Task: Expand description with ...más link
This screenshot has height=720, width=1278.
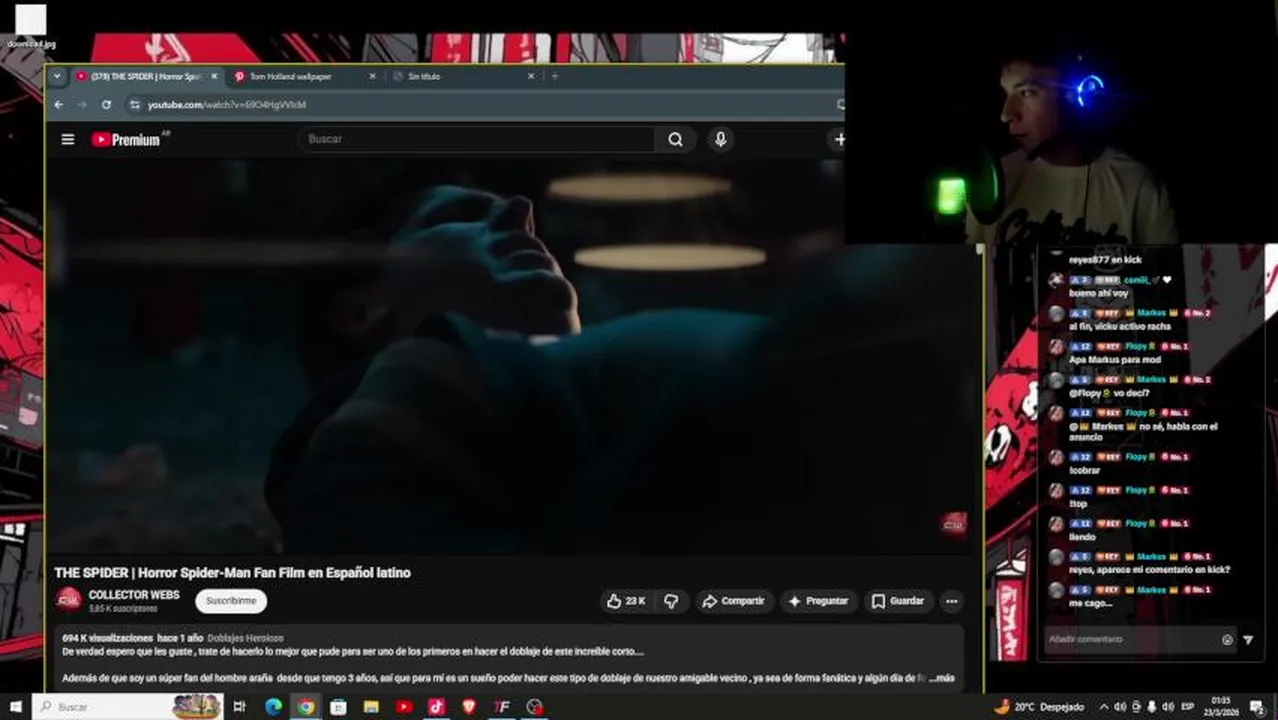Action: coord(942,678)
